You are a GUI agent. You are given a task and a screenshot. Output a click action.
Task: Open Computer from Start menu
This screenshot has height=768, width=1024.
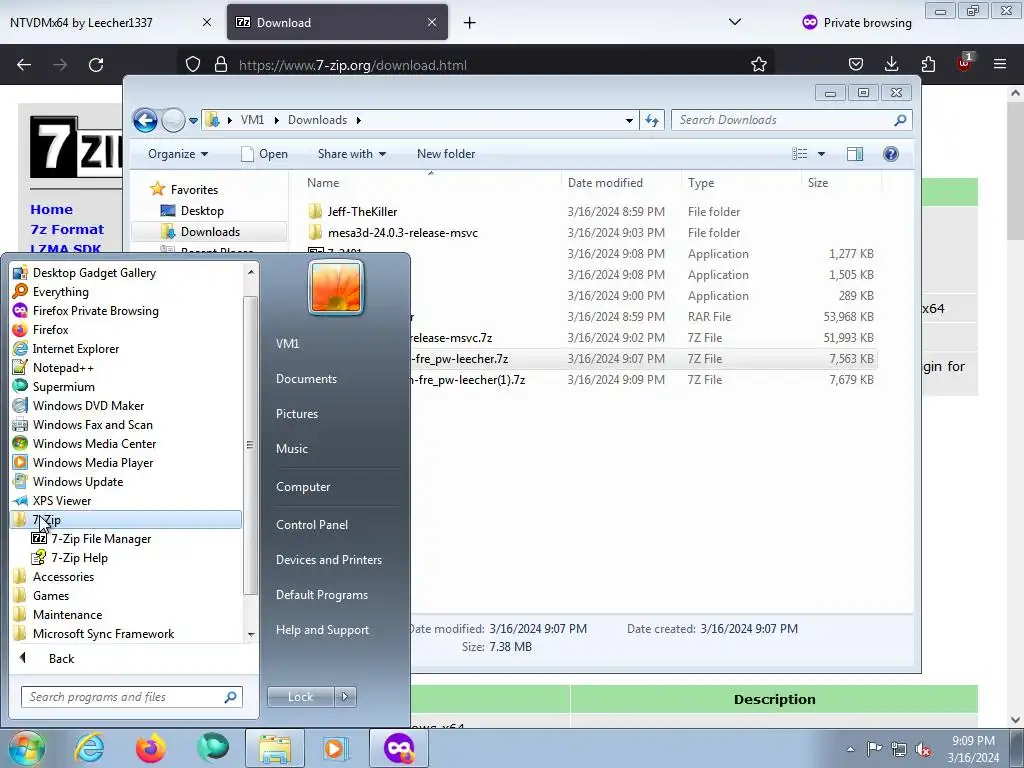tap(303, 487)
